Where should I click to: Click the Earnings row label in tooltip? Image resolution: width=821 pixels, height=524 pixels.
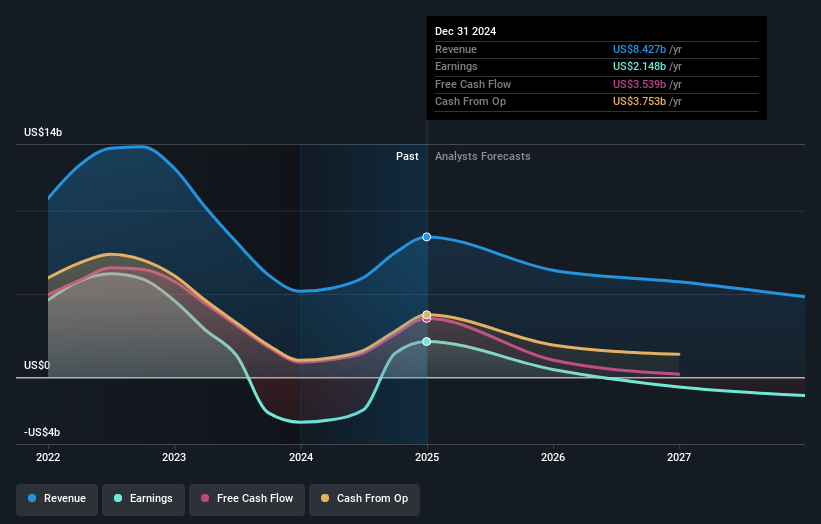click(456, 66)
